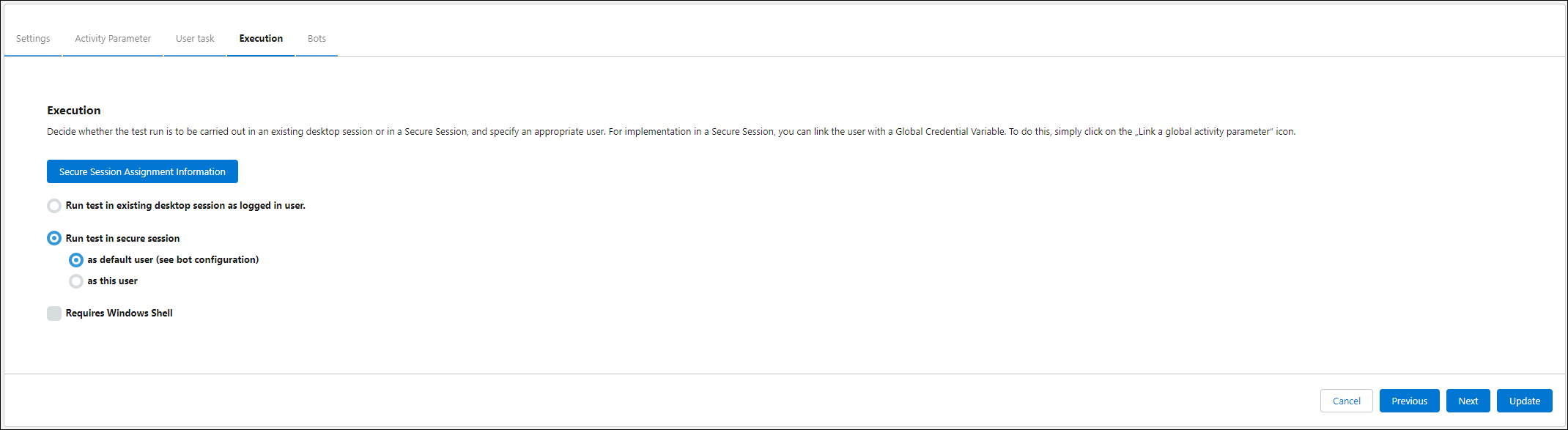Go to the User task tab
1568x430 pixels.
(x=195, y=39)
